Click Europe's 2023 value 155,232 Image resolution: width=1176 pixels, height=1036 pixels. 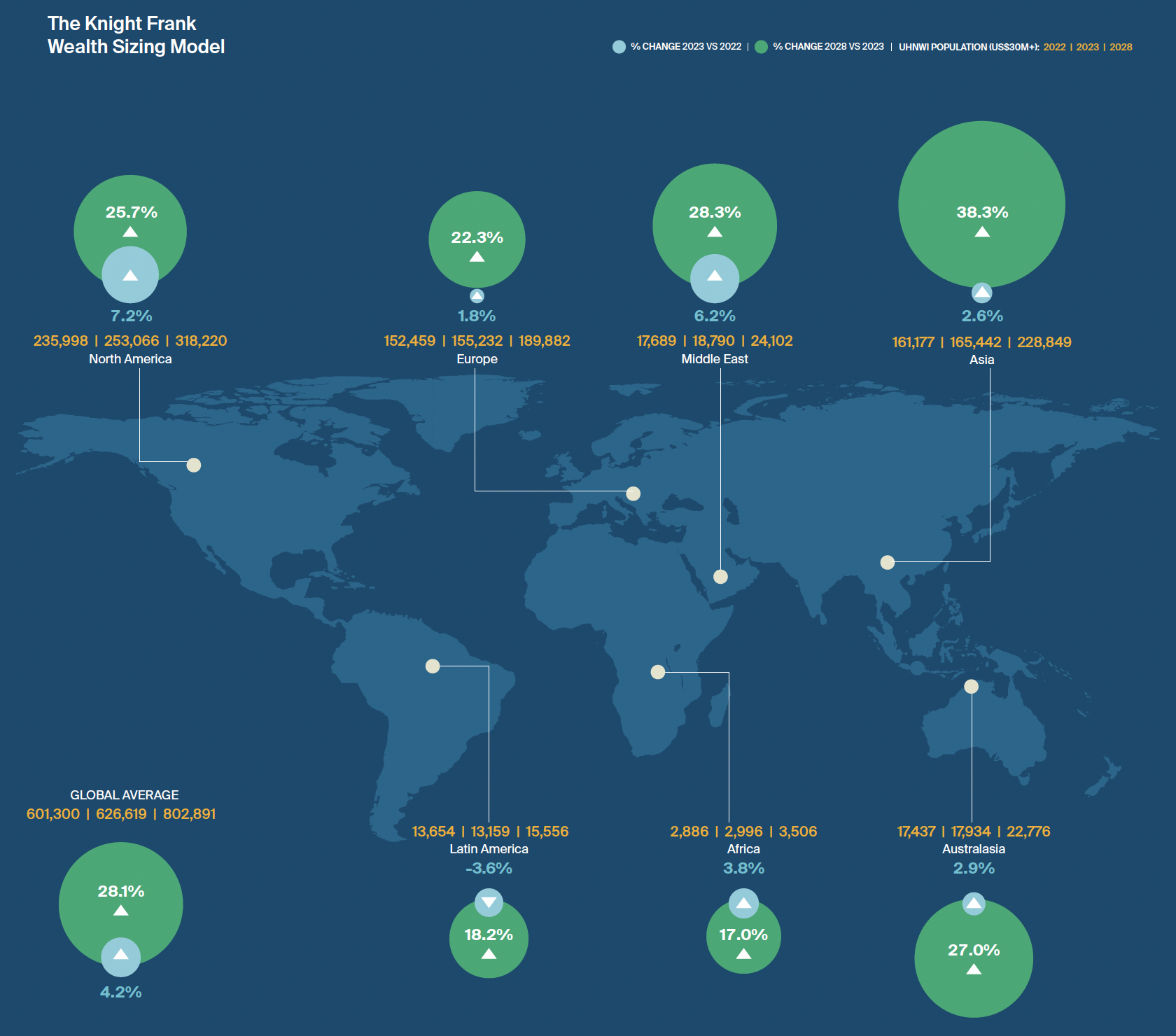pyautogui.click(x=477, y=341)
